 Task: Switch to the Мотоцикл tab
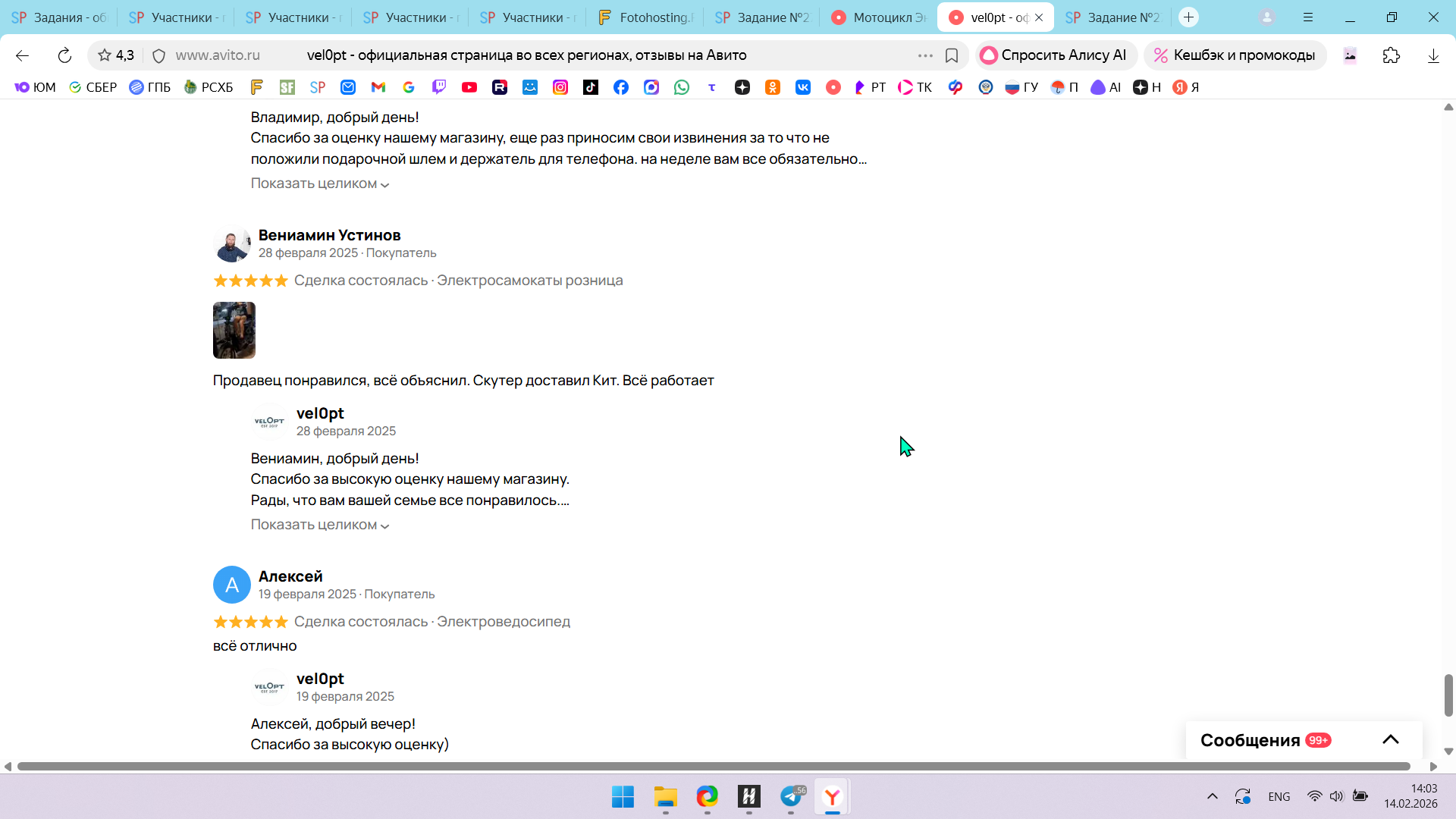[880, 17]
